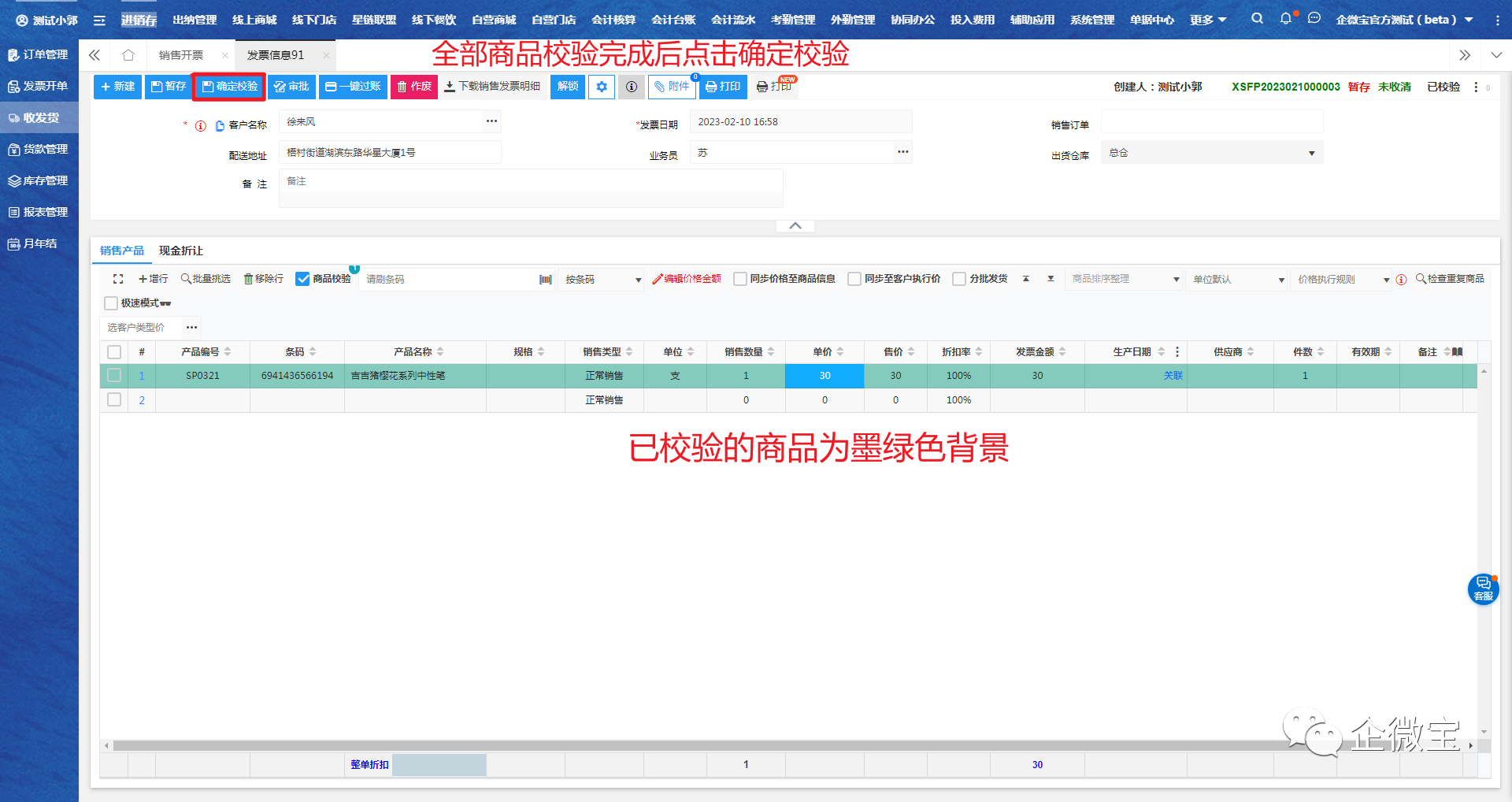Click the home icon tab
The image size is (1512, 802).
click(128, 55)
